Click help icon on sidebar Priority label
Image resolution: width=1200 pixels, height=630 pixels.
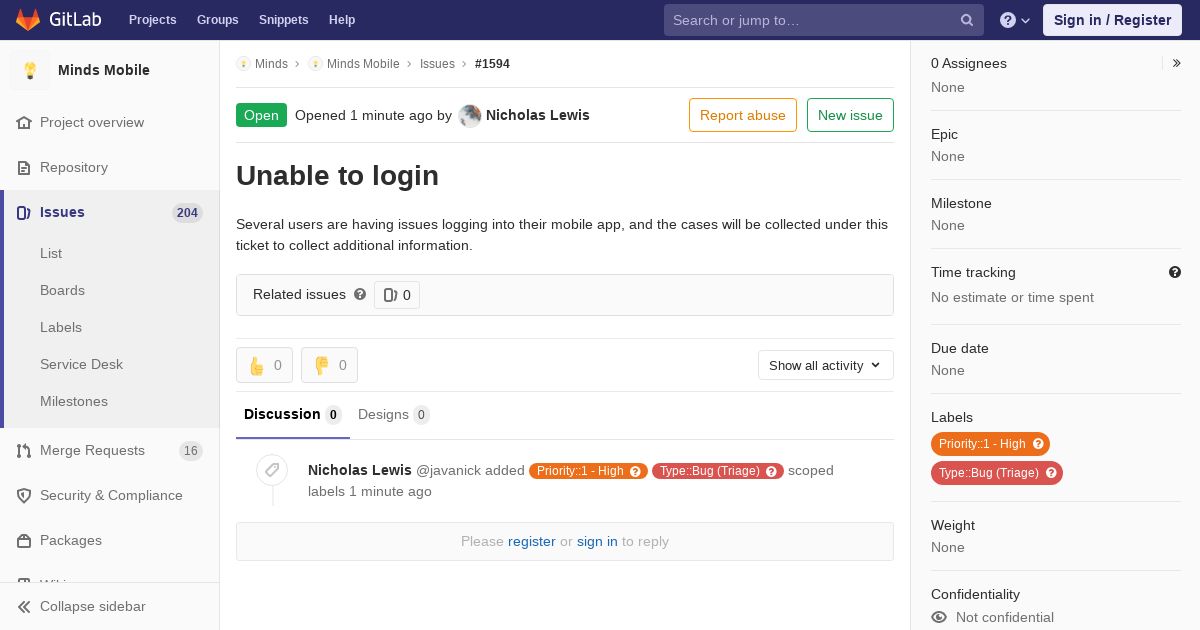coord(1038,444)
